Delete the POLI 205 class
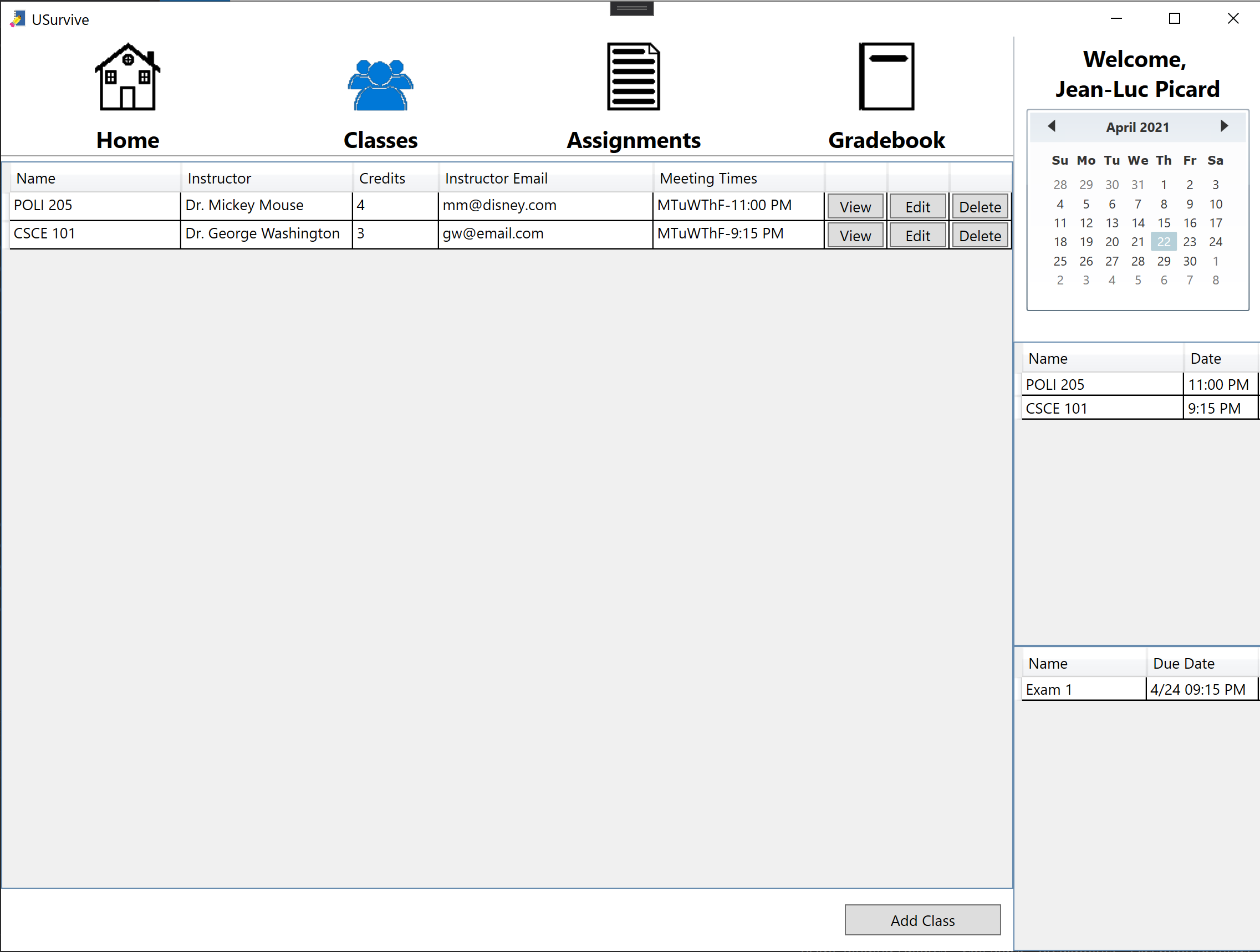Screen dimensions: 1260x952 click(980, 207)
